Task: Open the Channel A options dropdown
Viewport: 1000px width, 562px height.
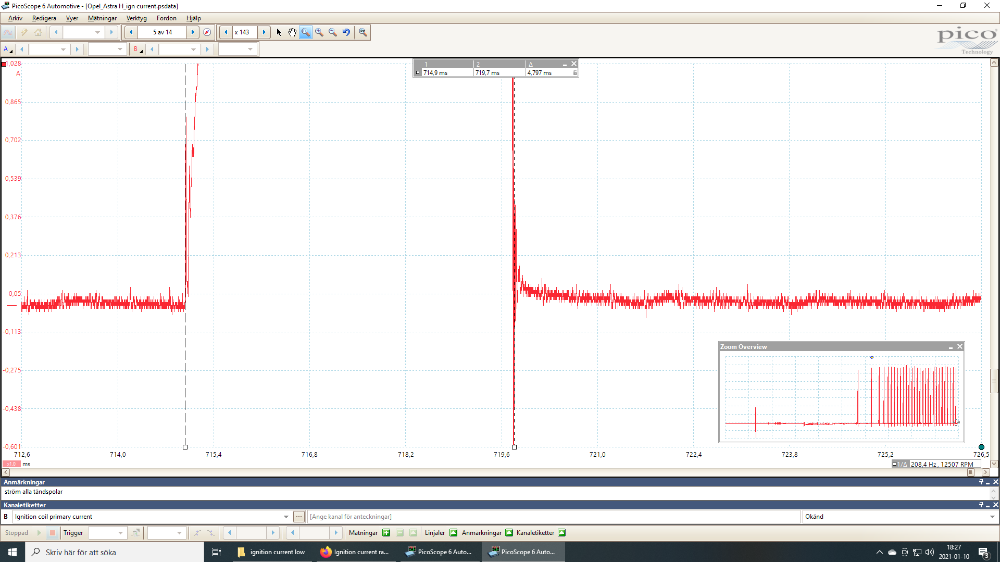Action: point(9,49)
